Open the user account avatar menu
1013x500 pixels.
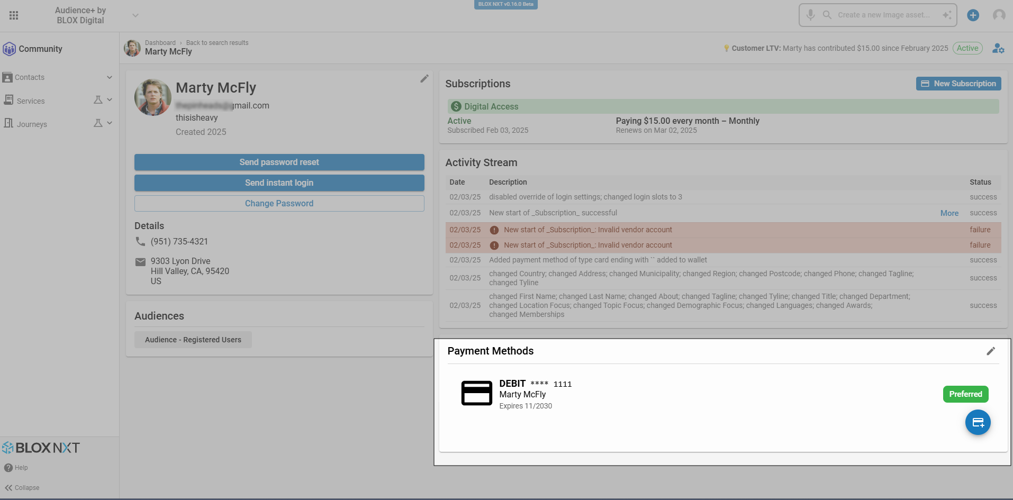[999, 15]
